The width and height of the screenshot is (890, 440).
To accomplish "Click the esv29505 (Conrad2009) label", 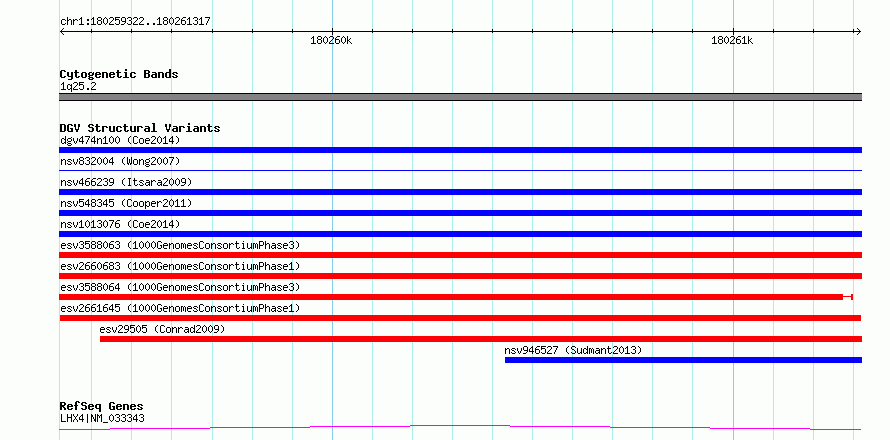I will click(x=162, y=329).
